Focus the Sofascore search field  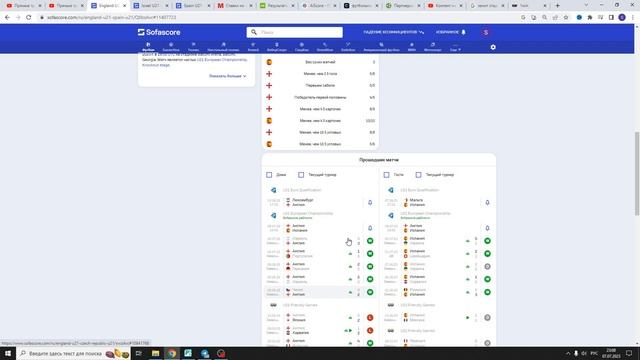[295, 32]
